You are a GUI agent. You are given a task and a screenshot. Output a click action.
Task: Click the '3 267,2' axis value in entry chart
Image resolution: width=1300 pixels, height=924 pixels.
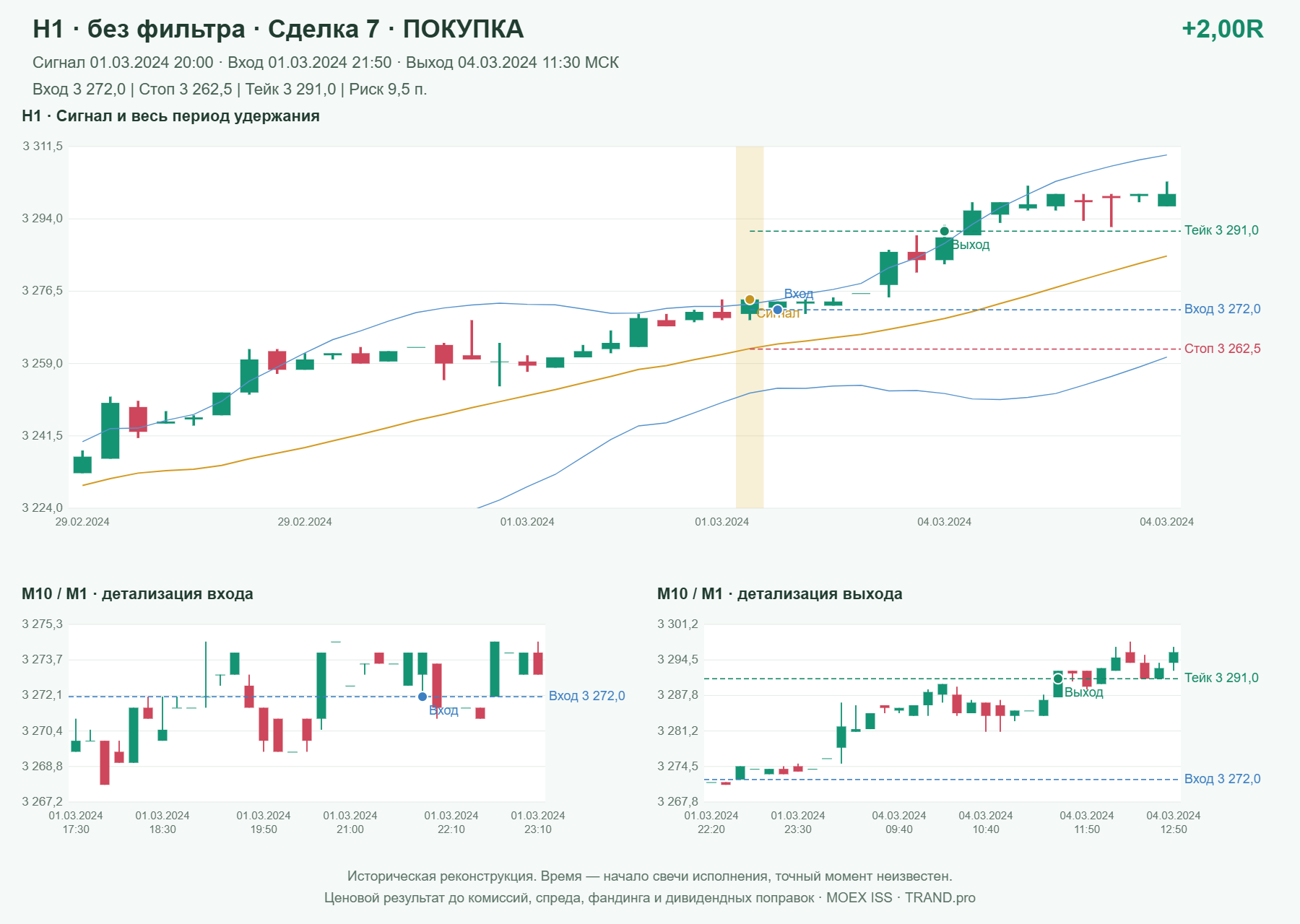(43, 802)
